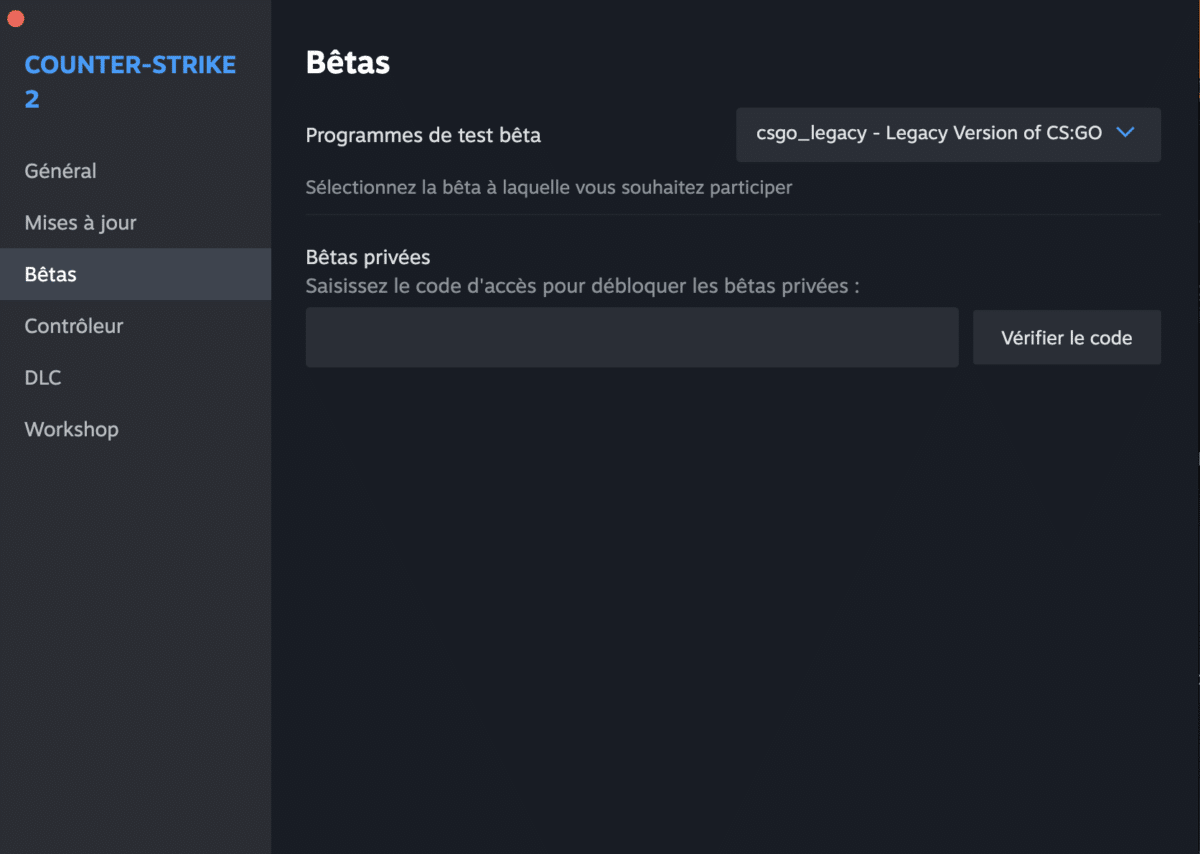Screen dimensions: 1200x854
Task: Click the blue chevron in beta dropdown
Action: 1125,133
